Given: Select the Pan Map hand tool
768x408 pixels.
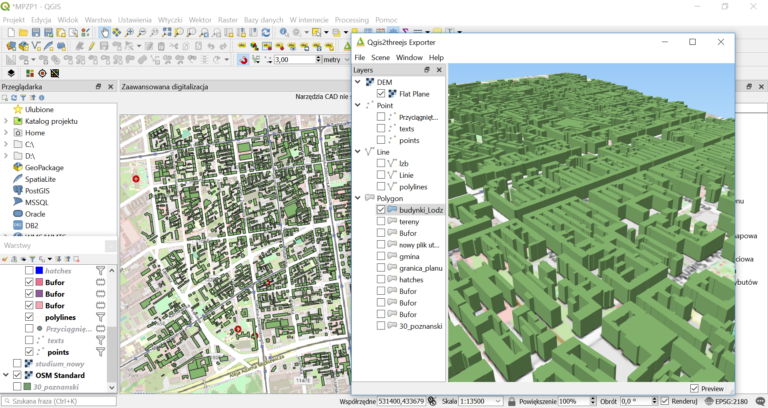Looking at the screenshot, I should click(104, 32).
